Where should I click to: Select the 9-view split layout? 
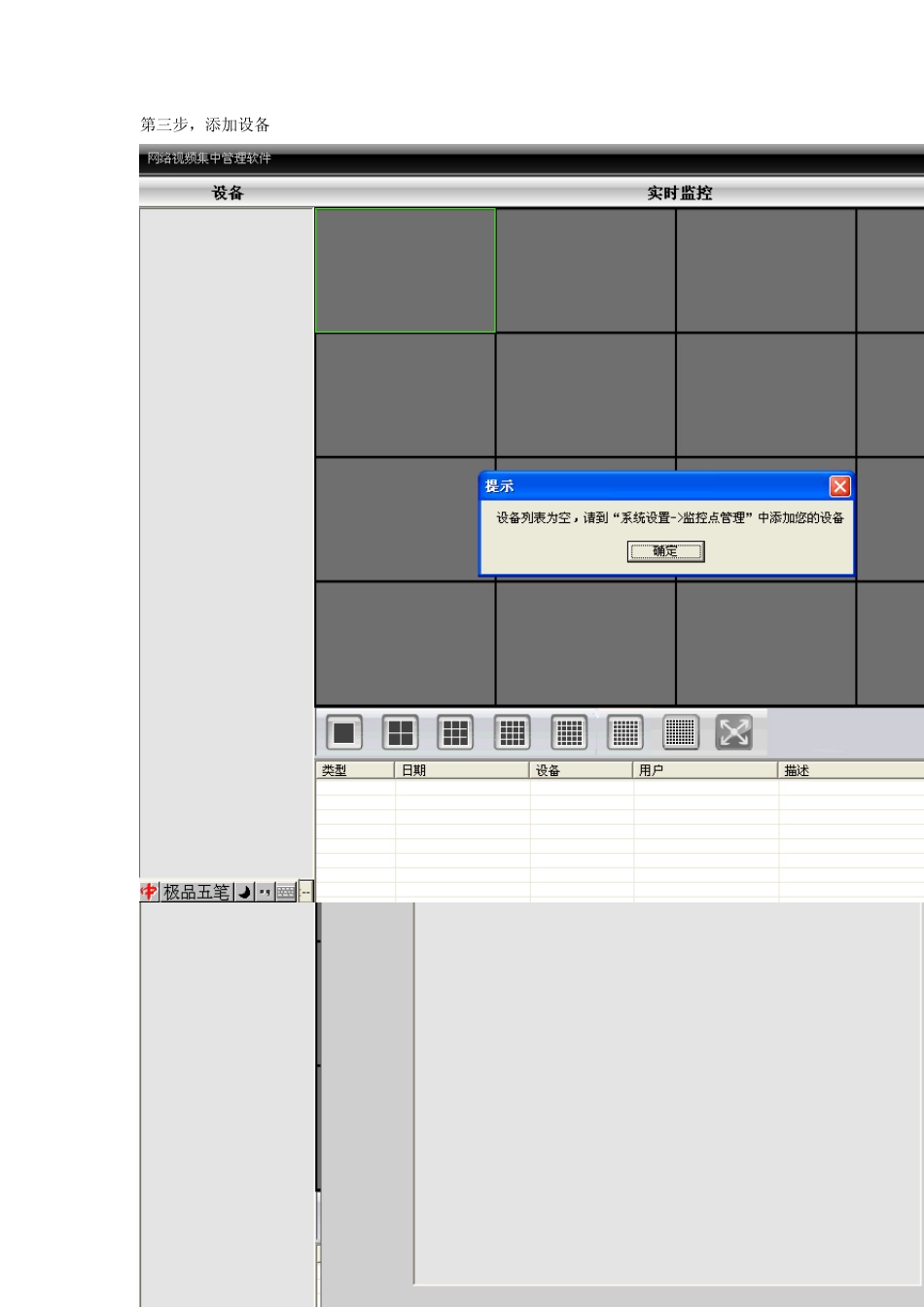coord(455,732)
